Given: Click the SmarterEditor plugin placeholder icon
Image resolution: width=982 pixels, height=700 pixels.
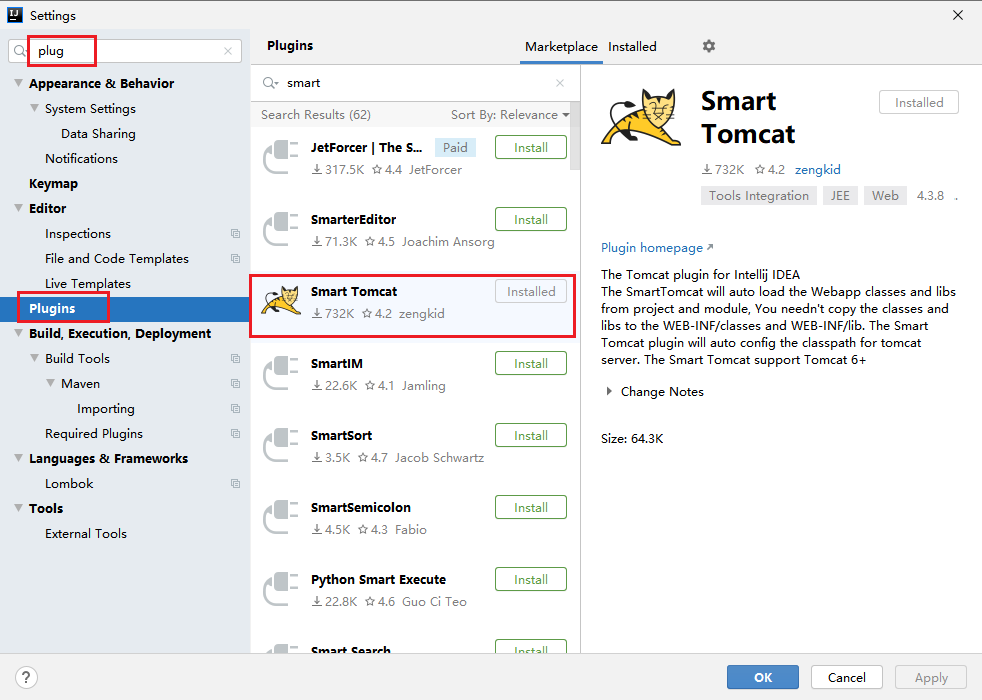Looking at the screenshot, I should 281,229.
